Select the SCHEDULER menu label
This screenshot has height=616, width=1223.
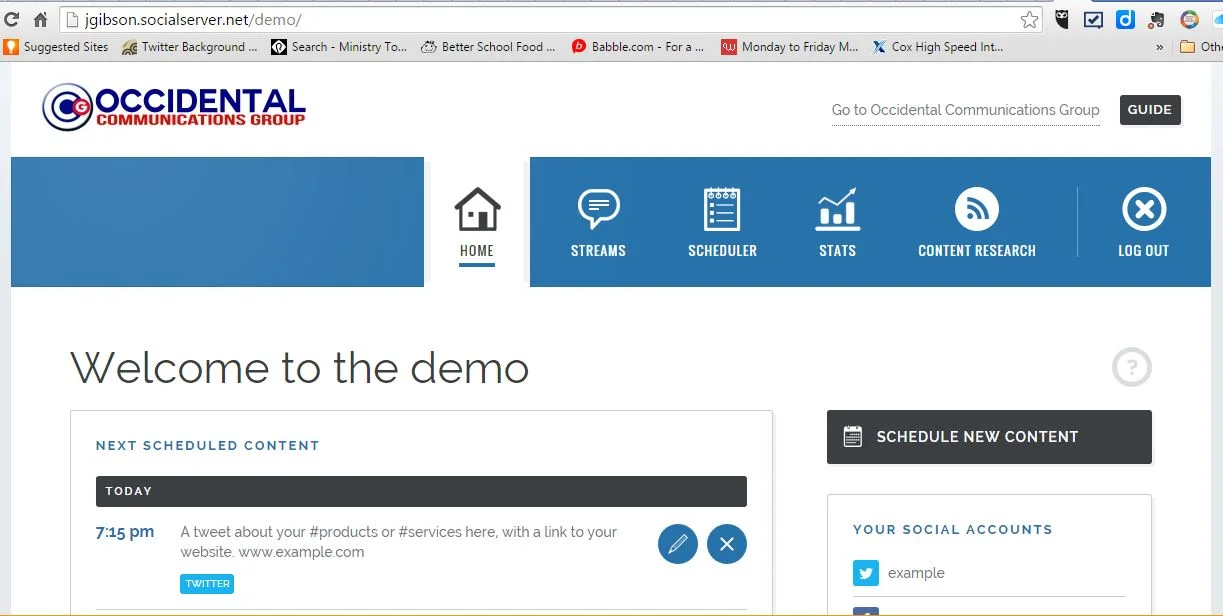[x=722, y=251]
